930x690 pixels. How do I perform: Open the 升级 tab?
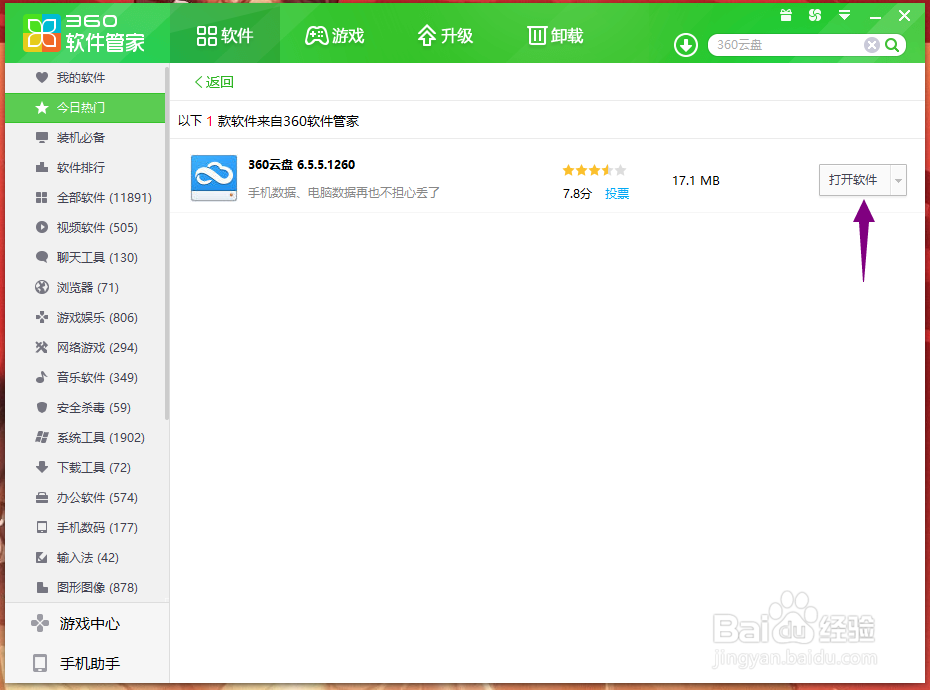tap(445, 36)
